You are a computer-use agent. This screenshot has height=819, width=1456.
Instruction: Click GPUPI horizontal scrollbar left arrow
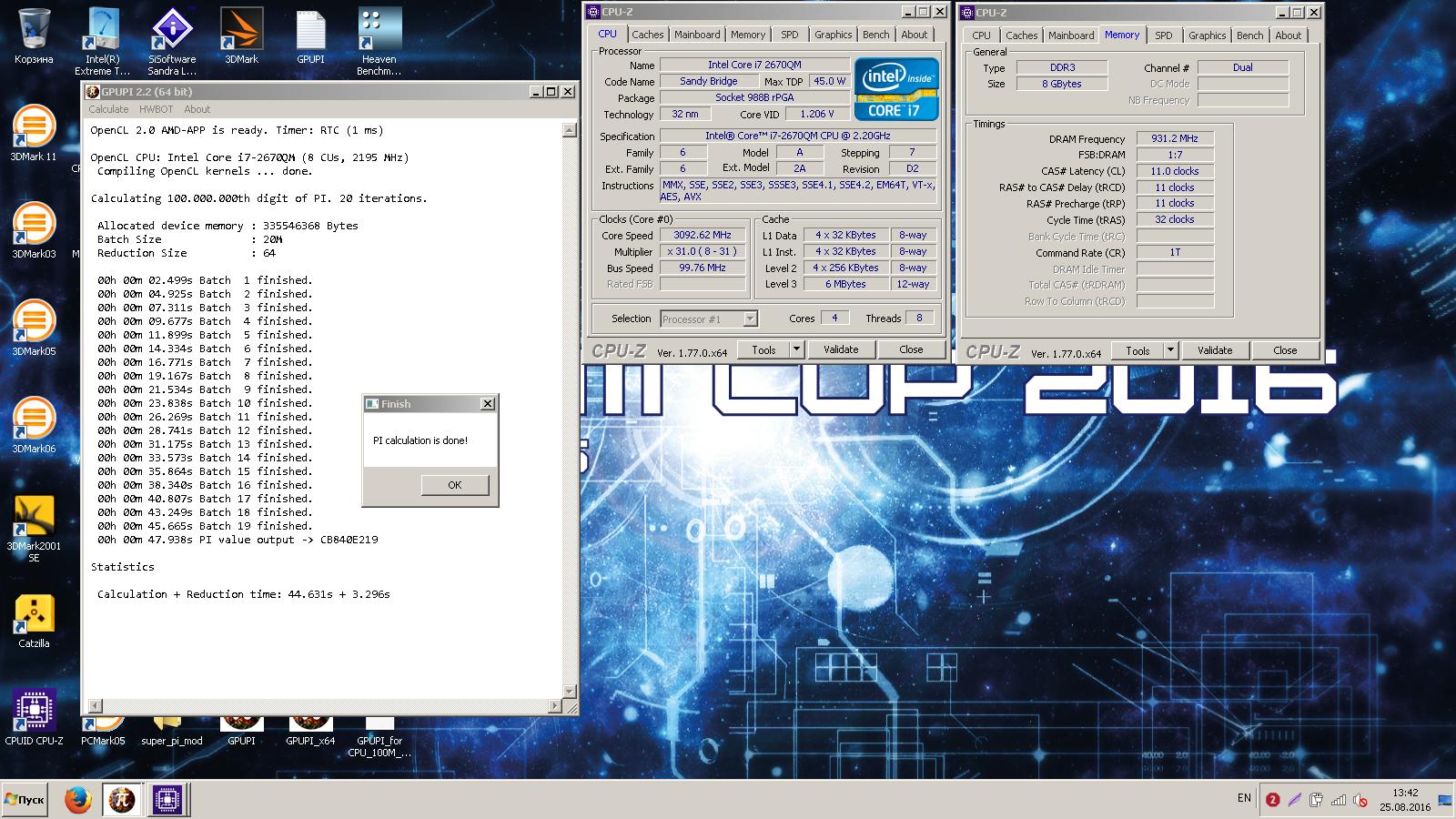click(x=95, y=706)
